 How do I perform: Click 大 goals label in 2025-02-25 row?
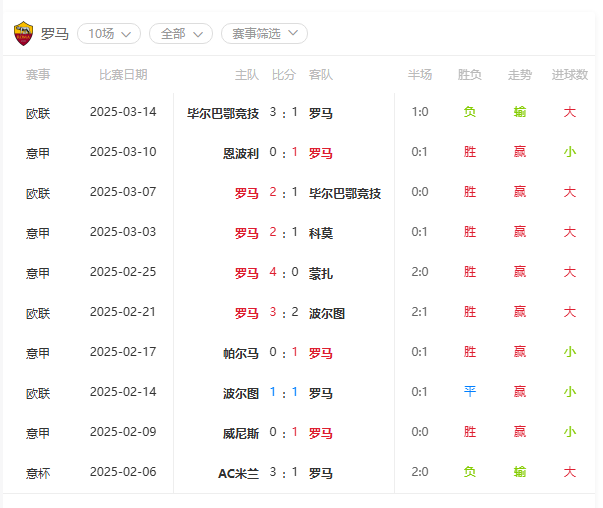[570, 272]
